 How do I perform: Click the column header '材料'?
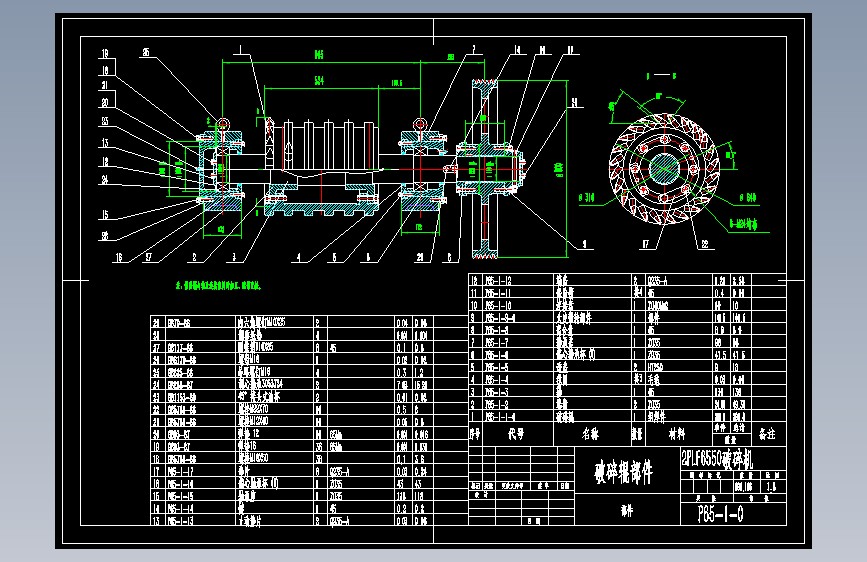point(676,434)
